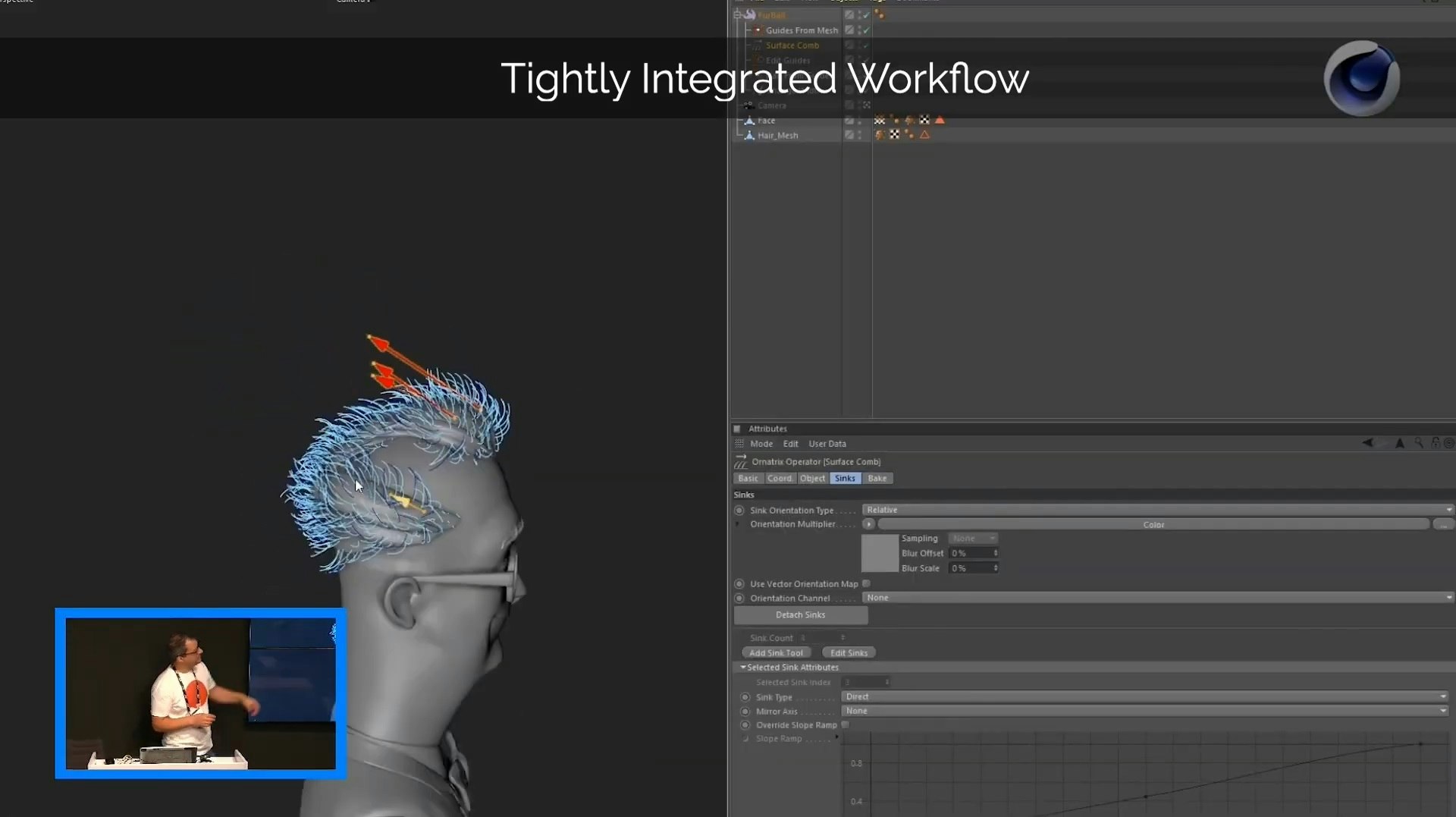1456x817 pixels.
Task: Select the outlined triangle tag on Hair_Mesh row
Action: pyautogui.click(x=924, y=135)
